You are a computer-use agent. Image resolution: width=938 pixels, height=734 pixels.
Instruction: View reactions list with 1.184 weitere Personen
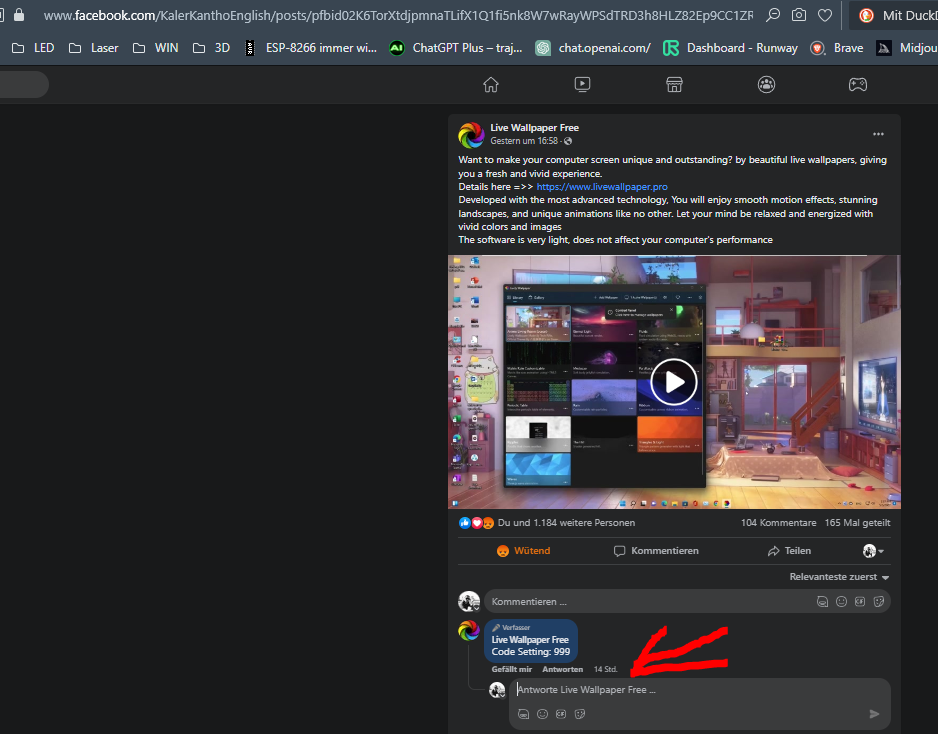[566, 523]
